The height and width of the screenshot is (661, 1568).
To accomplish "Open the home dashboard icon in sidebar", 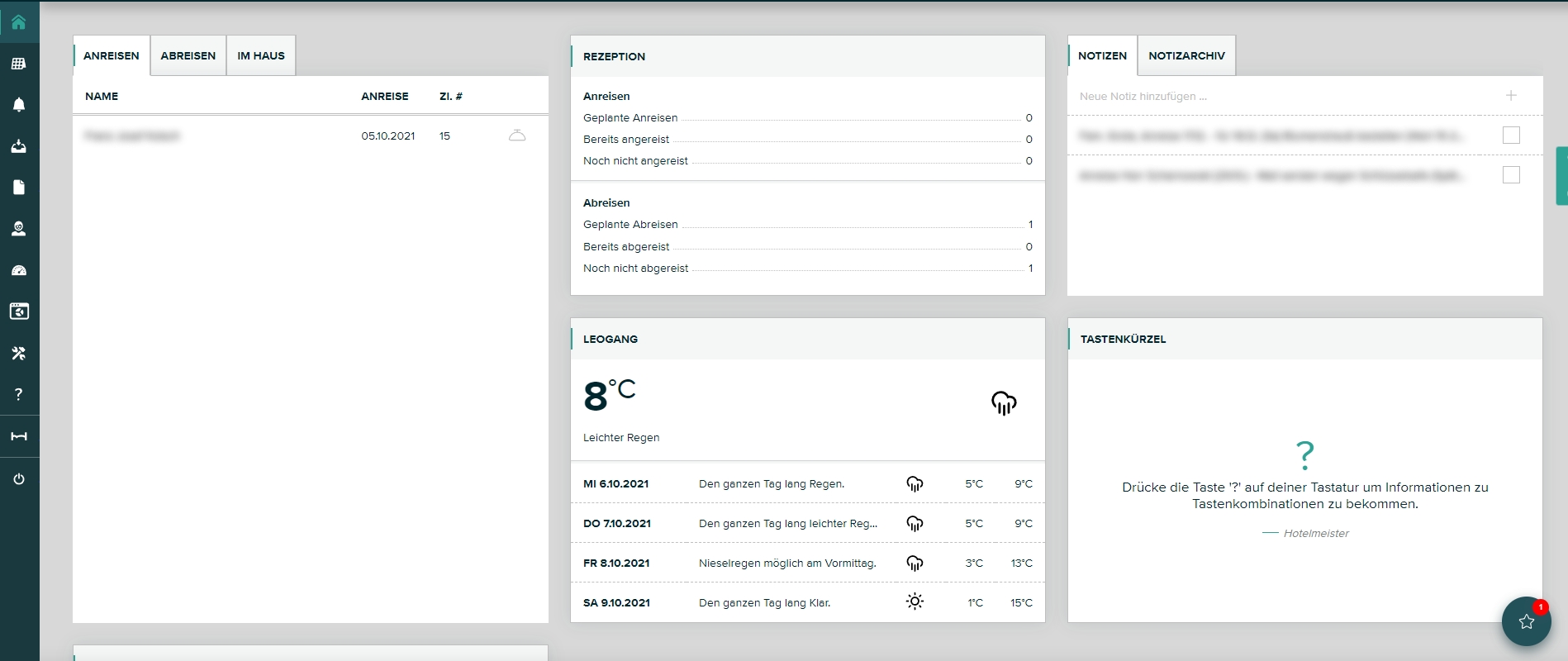I will click(18, 22).
